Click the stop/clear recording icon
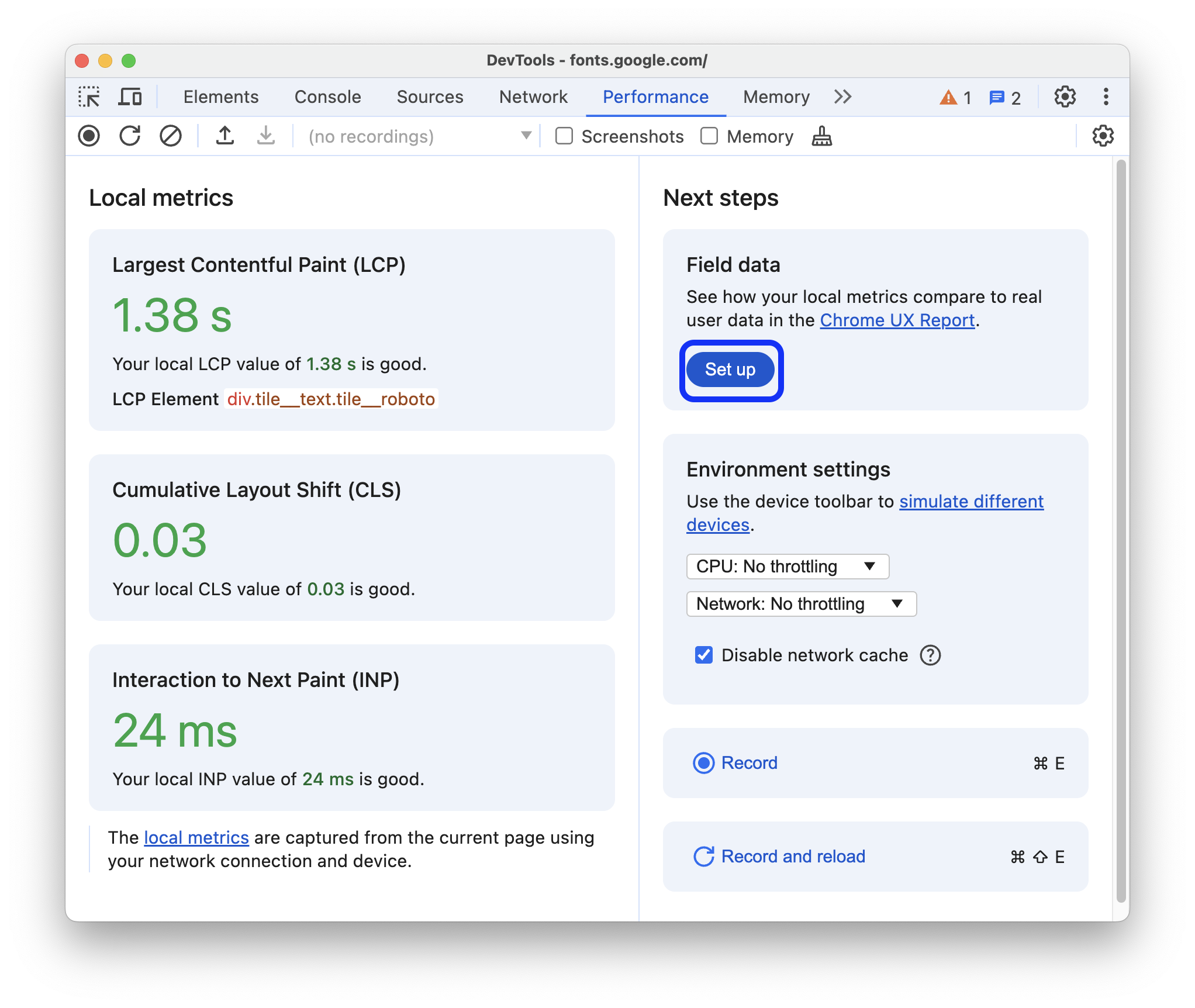 click(x=170, y=137)
